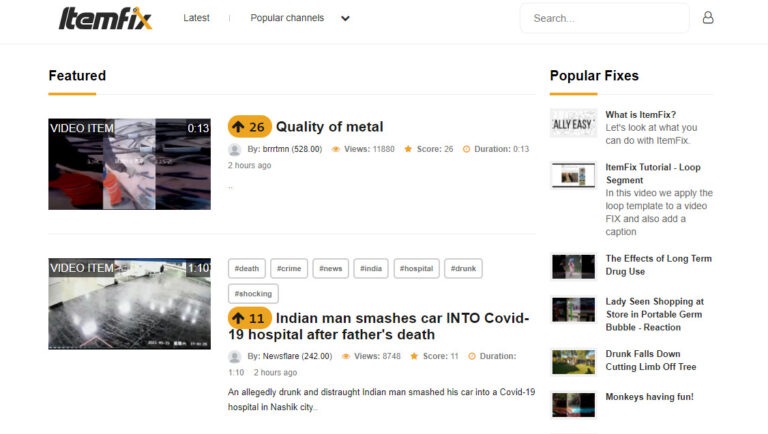Select the #shocking tag
Viewport: 768px width, 434px height.
tap(253, 294)
